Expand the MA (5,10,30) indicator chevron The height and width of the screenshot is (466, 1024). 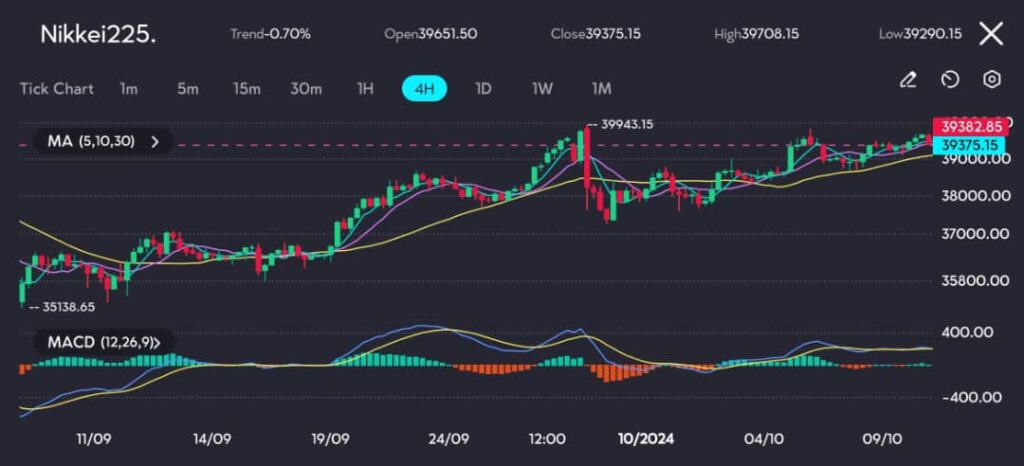pyautogui.click(x=155, y=142)
